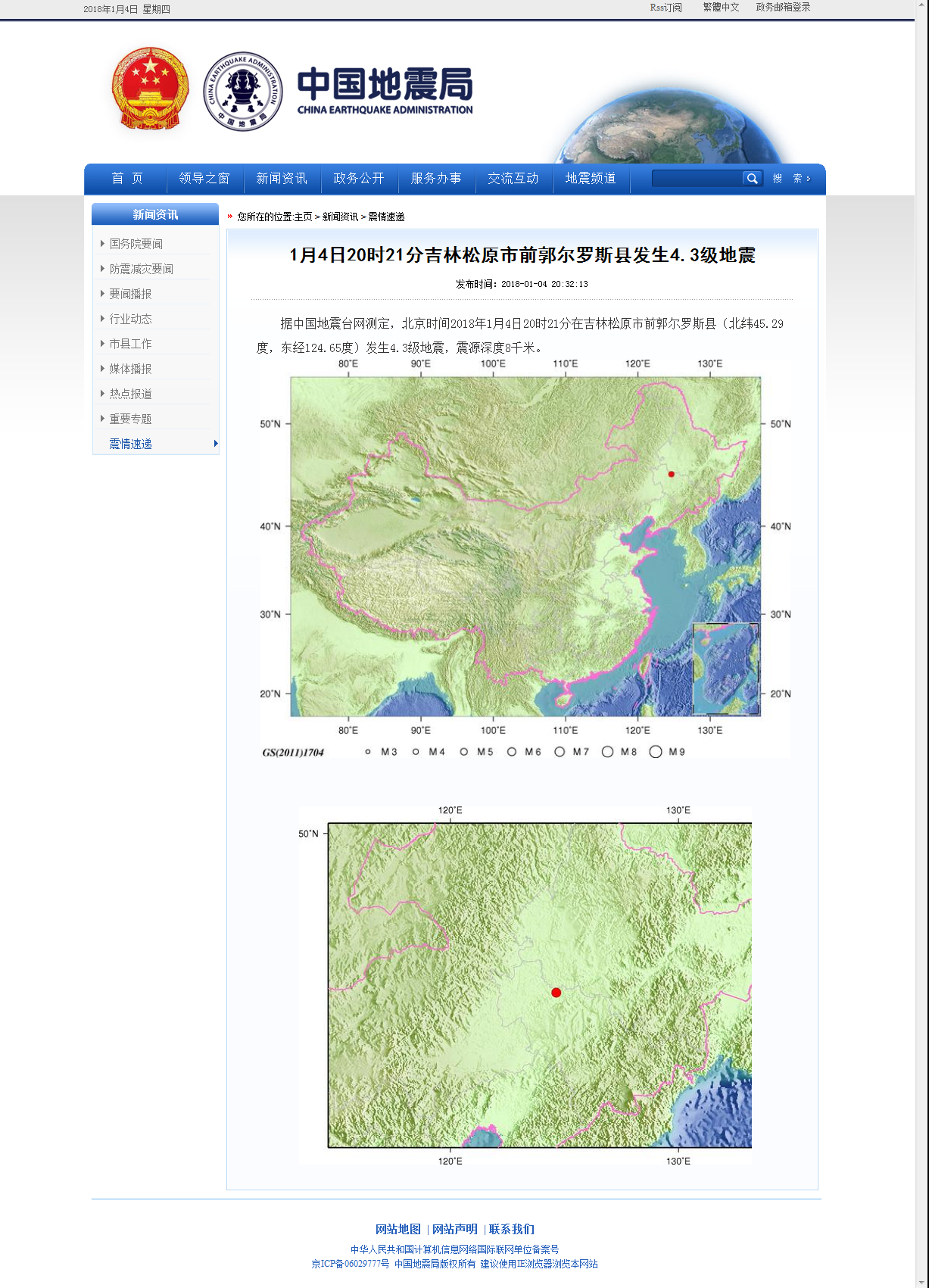Viewport: 929px width, 1288px height.
Task: Click the China Earthquake Administration seal logo
Action: point(243,92)
